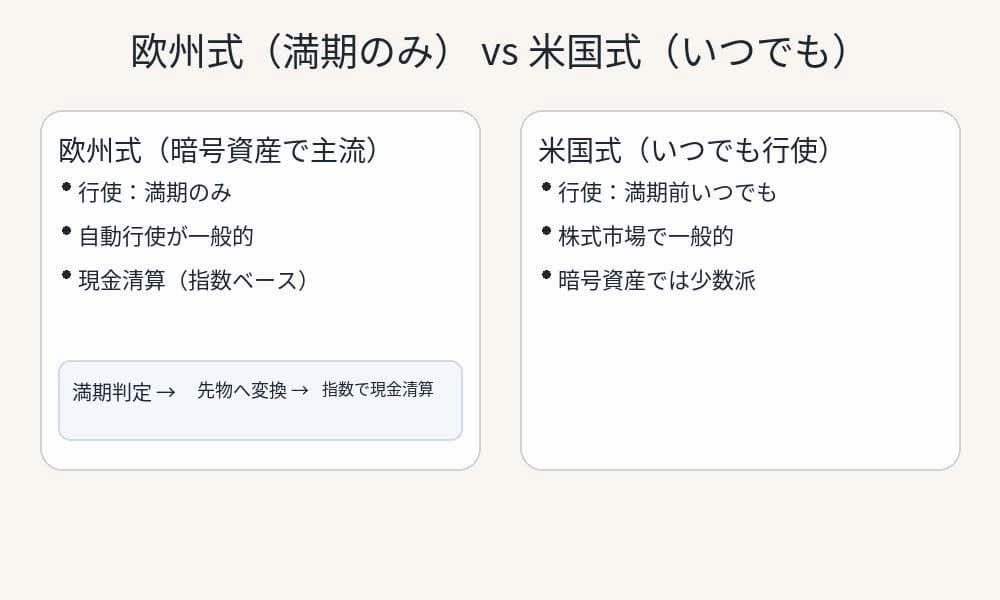1000x600 pixels.
Task: Click the 満期判定 step in the flow box
Action: click(x=112, y=392)
